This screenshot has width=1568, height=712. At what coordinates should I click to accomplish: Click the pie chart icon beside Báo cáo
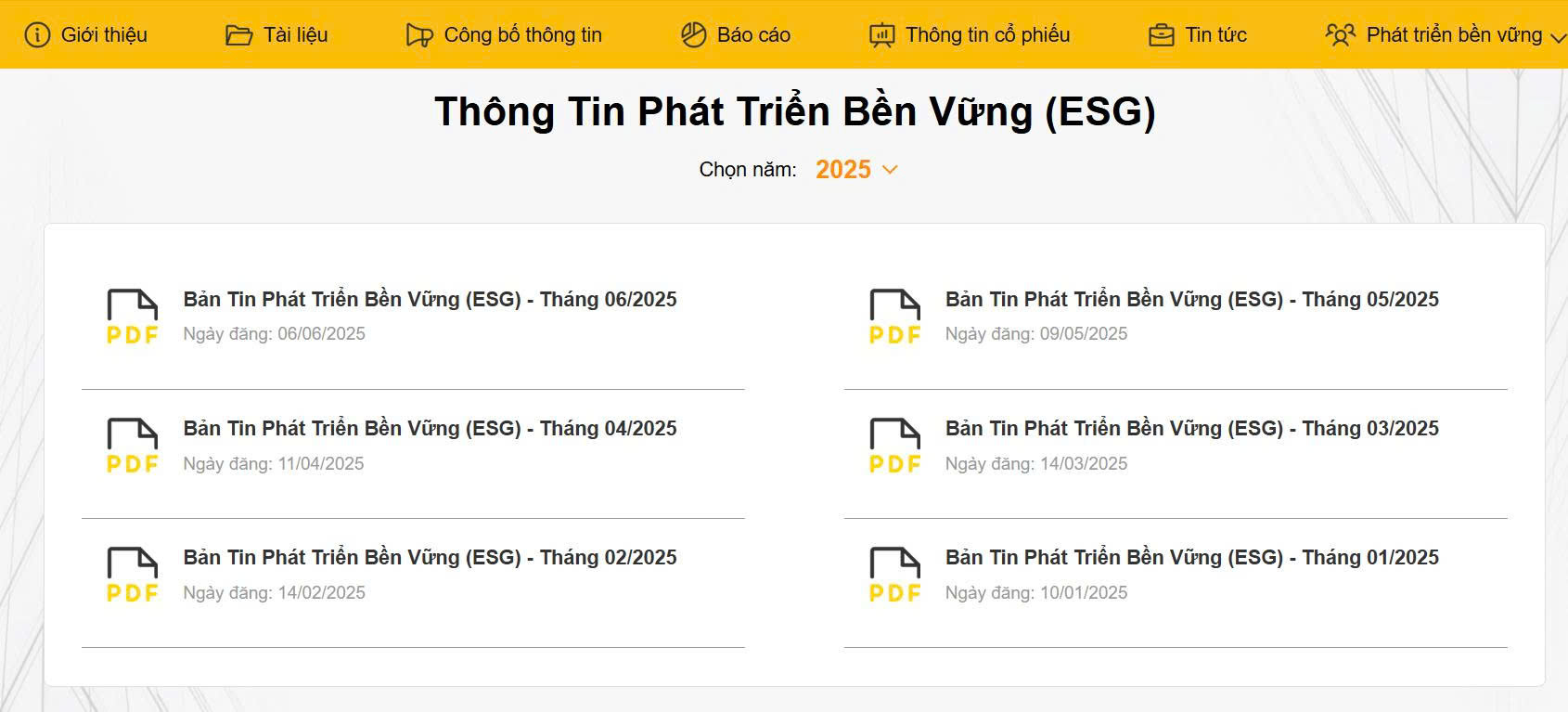click(x=694, y=35)
